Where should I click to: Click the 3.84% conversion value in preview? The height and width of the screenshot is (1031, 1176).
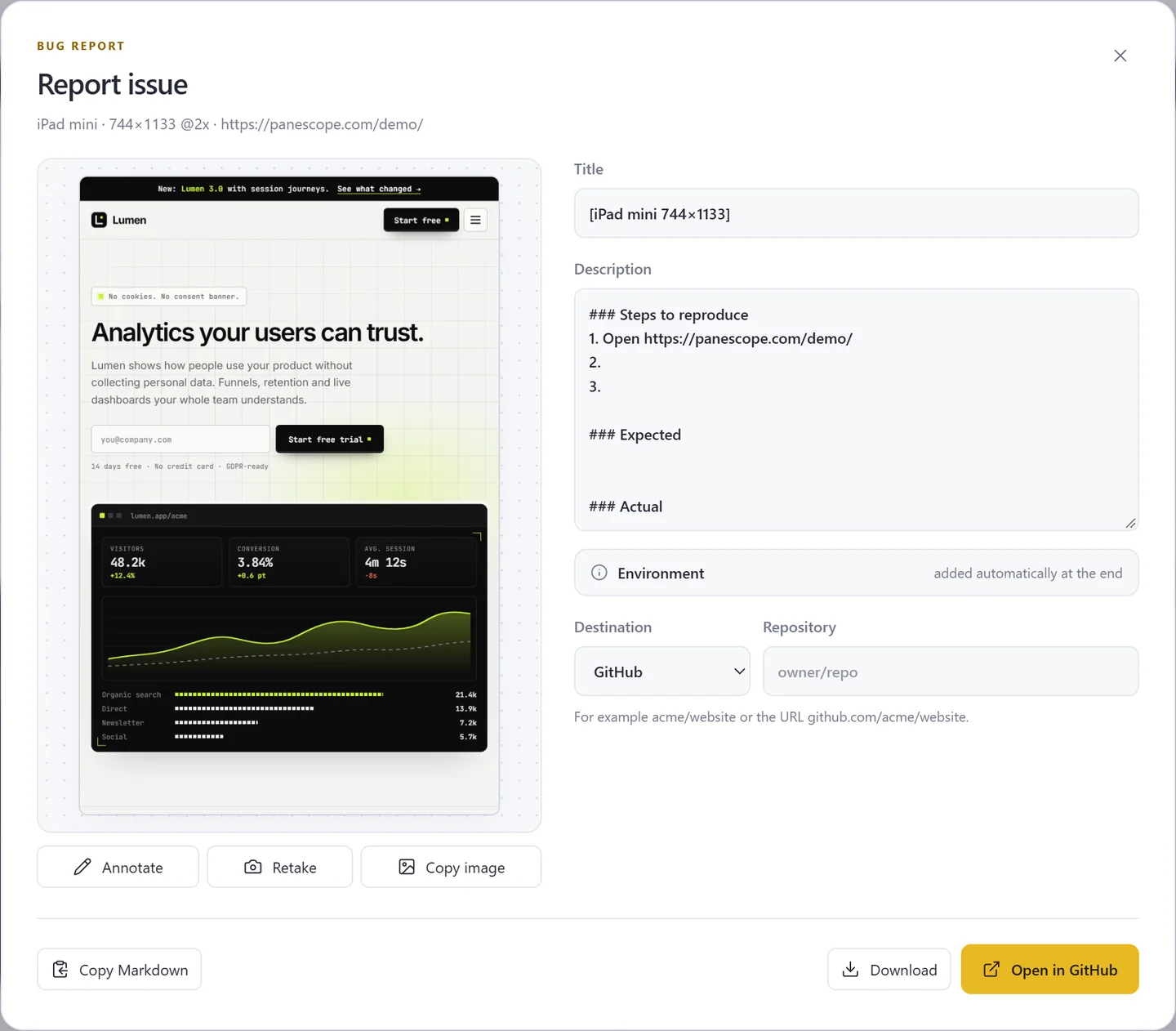point(255,562)
